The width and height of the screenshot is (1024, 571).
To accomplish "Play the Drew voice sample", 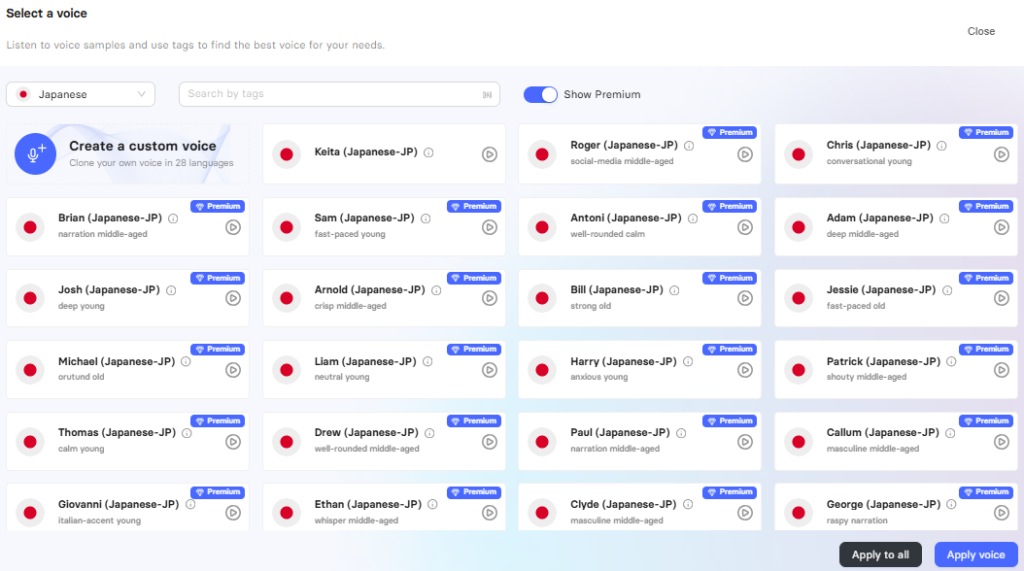I will 489,442.
